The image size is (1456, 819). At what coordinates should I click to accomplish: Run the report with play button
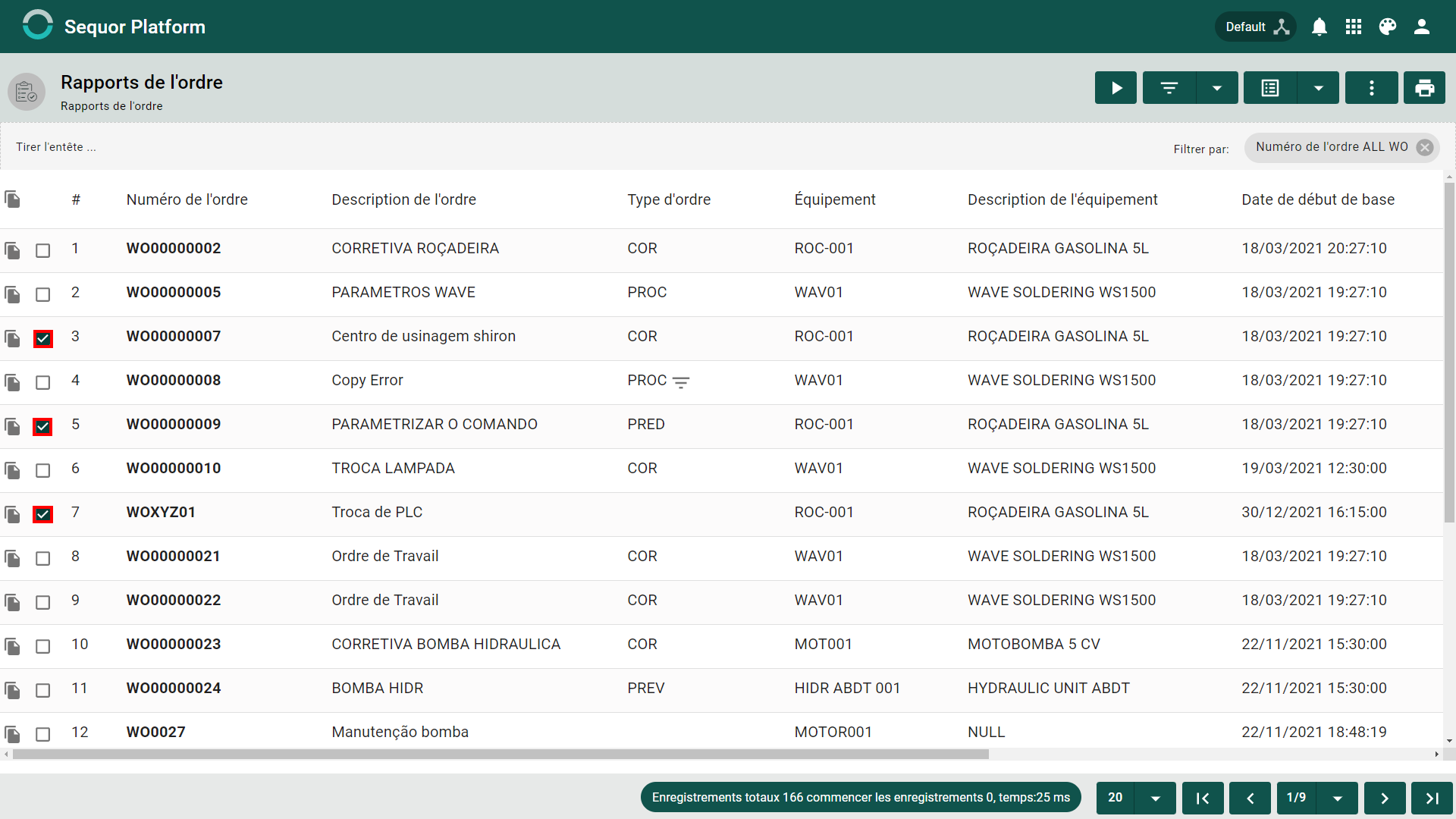coord(1116,88)
